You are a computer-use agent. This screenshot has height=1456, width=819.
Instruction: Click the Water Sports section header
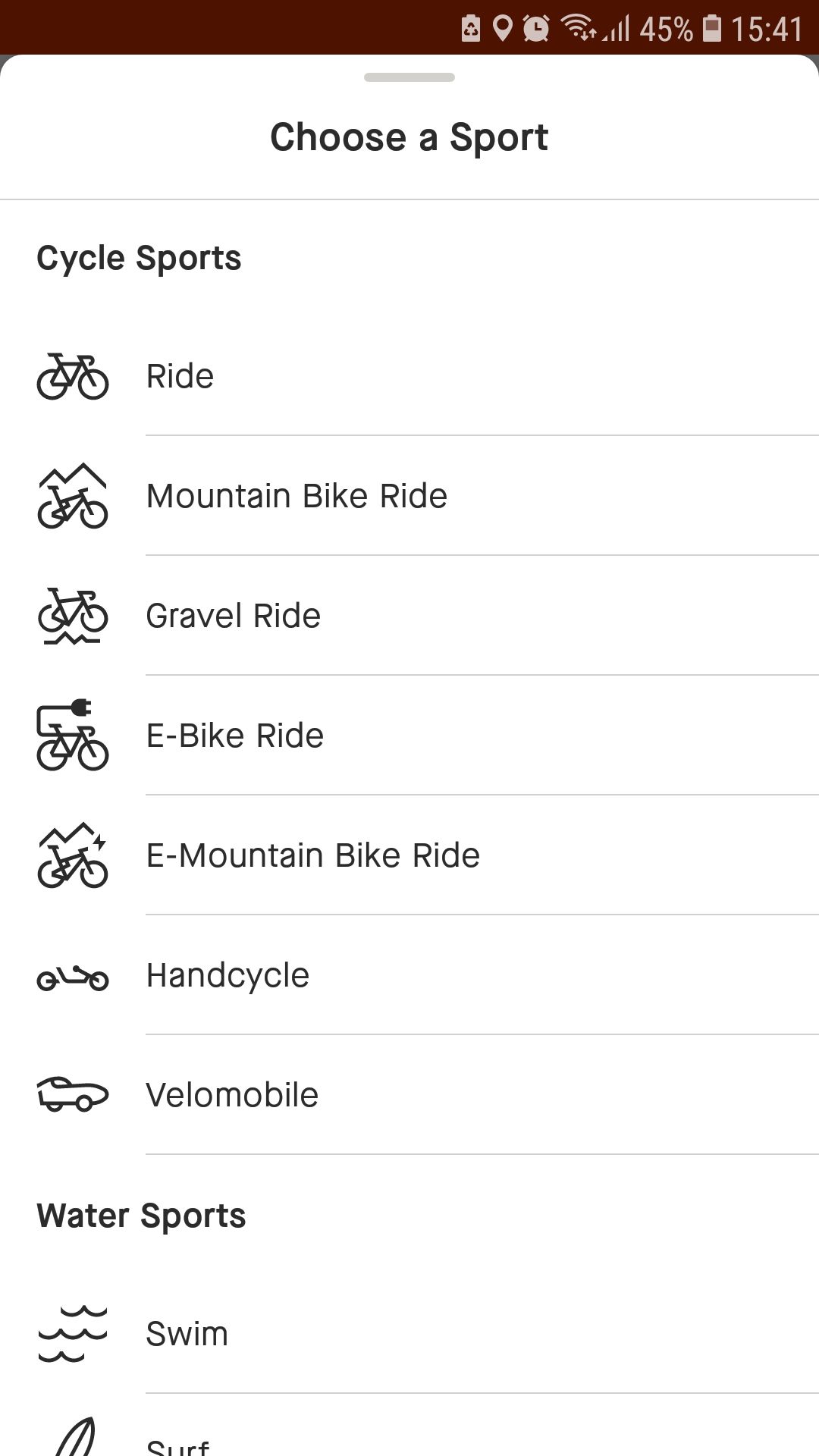point(141,1215)
